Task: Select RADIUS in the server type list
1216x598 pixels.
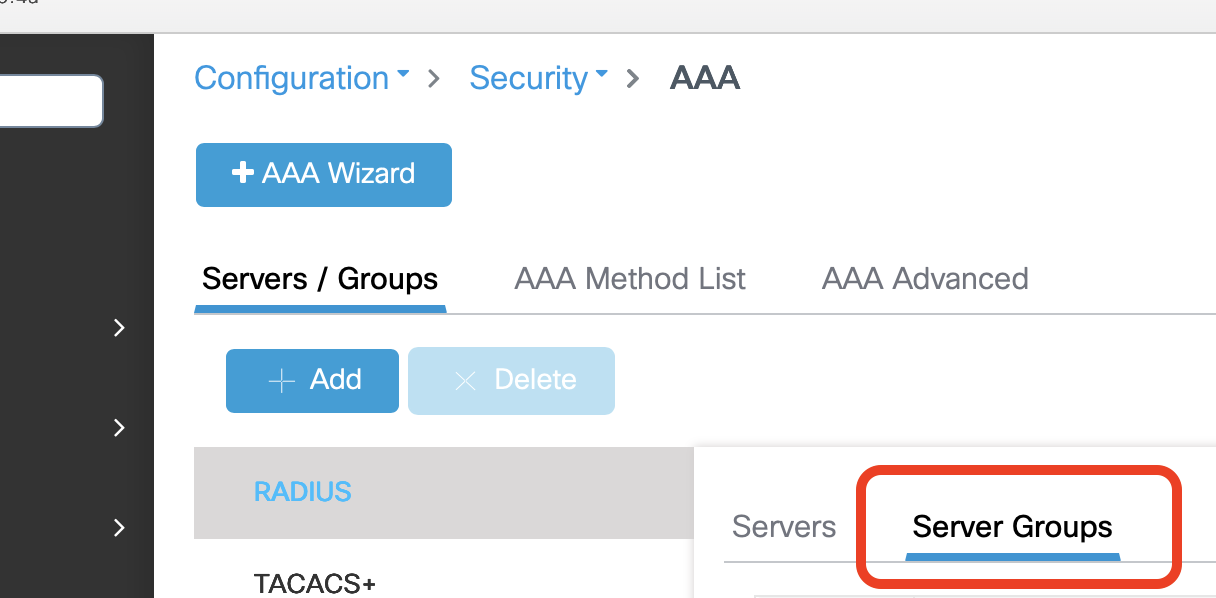Action: tap(302, 492)
